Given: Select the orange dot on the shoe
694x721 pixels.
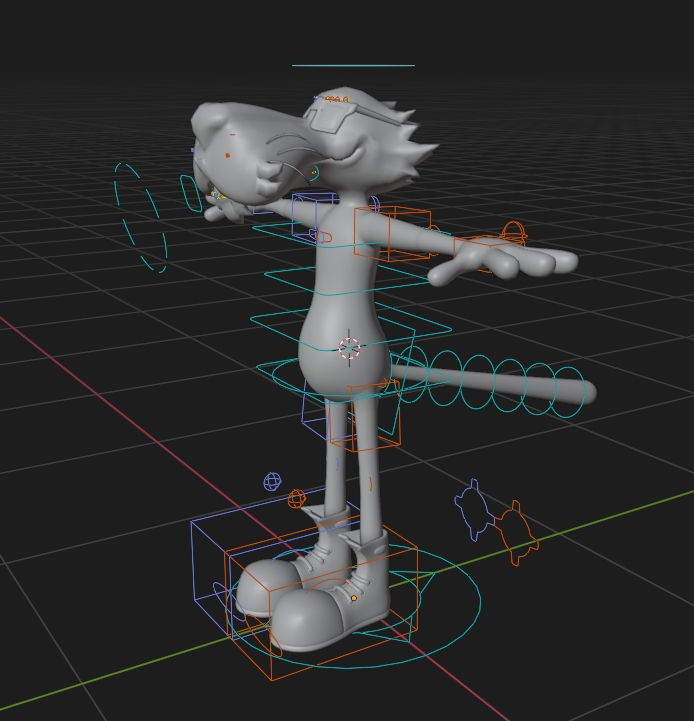Looking at the screenshot, I should click(x=354, y=598).
